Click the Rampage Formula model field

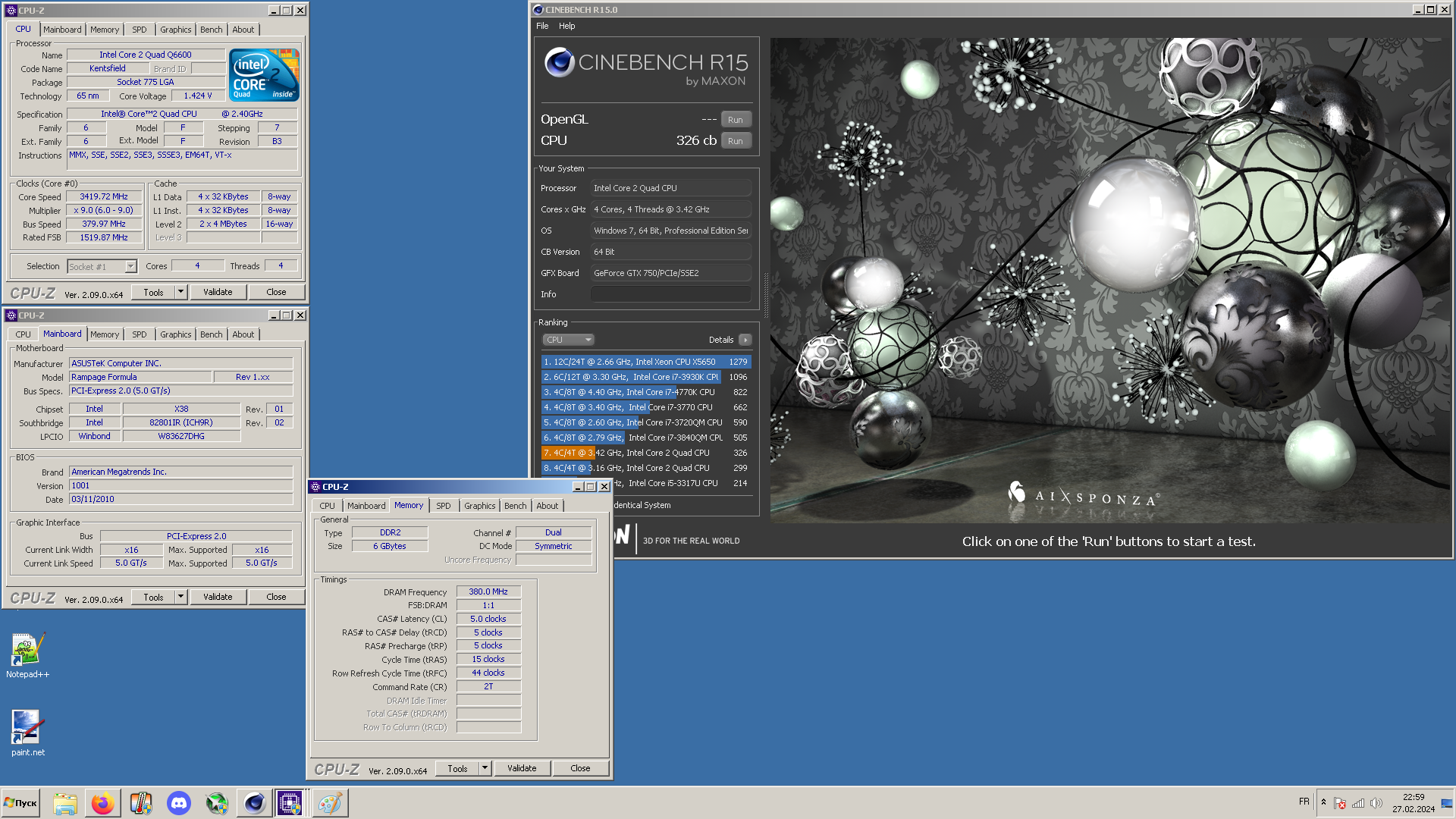pyautogui.click(x=140, y=377)
